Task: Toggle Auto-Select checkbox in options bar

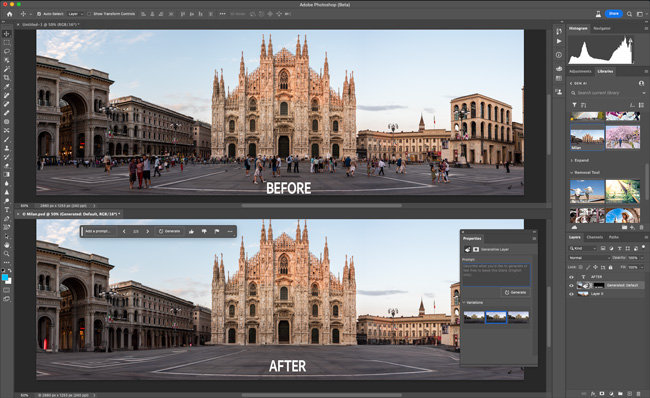Action: [x=39, y=14]
